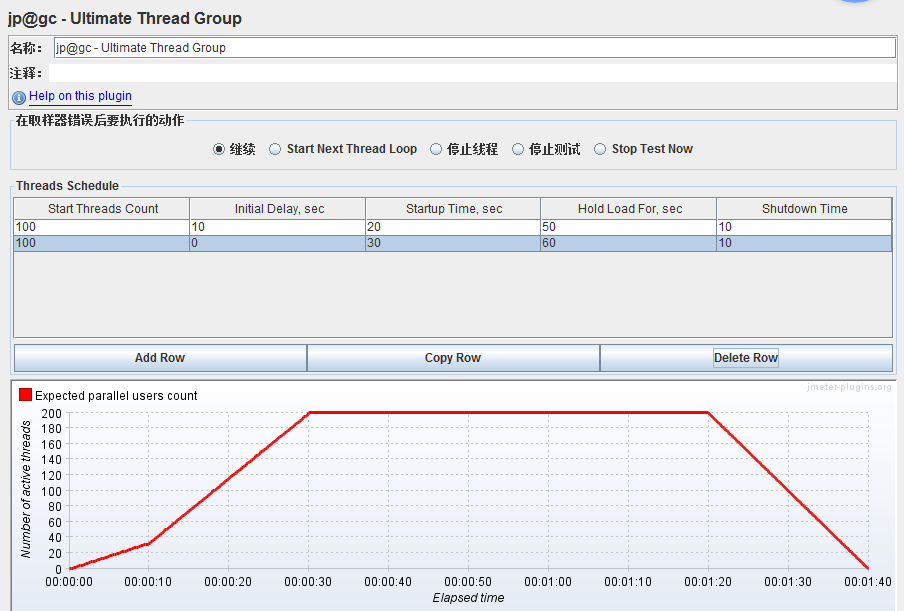Viewport: 904px width, 611px height.
Task: Click into the 注释 comment field
Action: coord(472,73)
